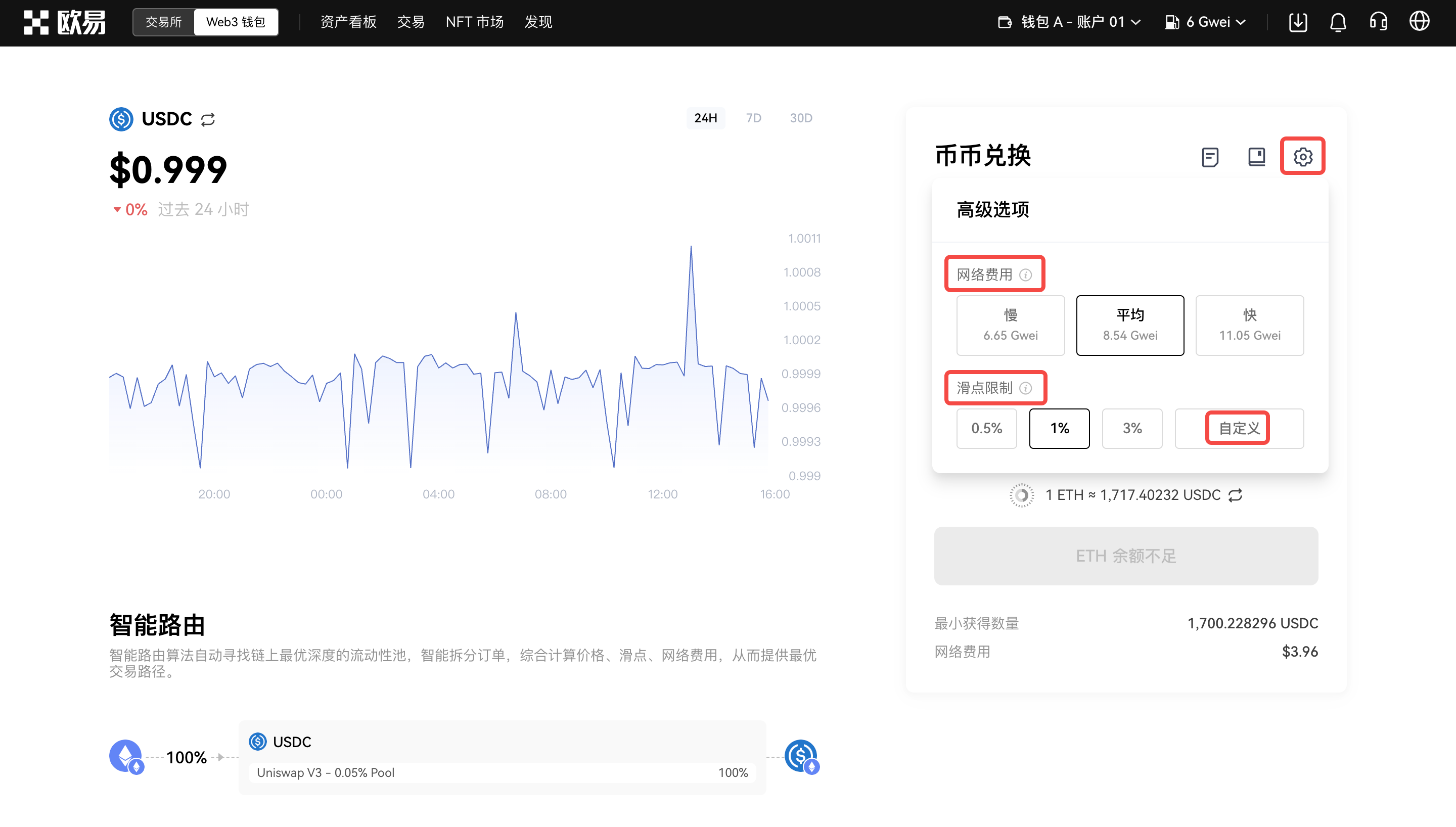The image size is (1456, 827).
Task: Click the swap icon next to USDC
Action: click(208, 119)
